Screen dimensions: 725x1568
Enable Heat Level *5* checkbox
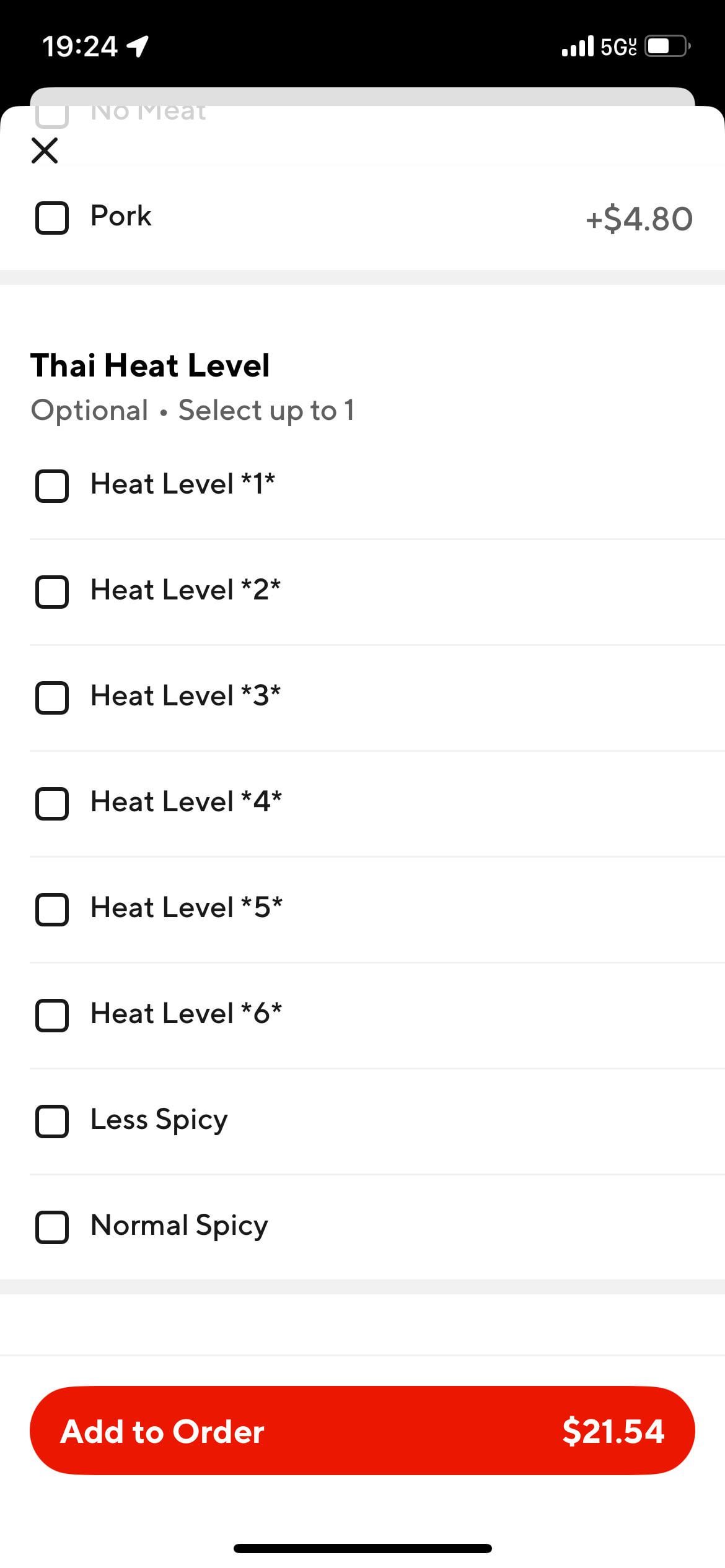pos(52,909)
